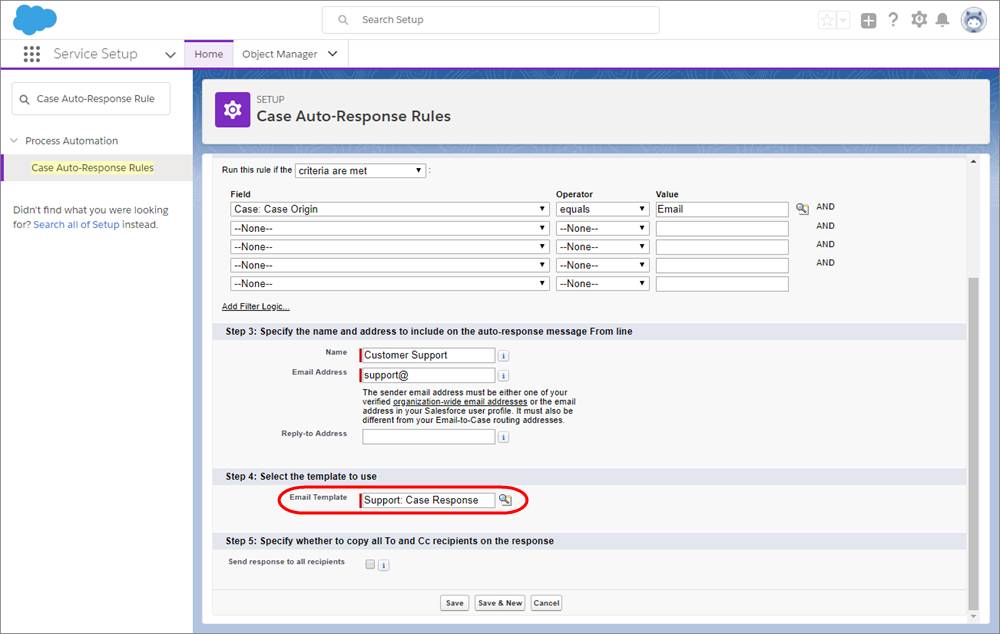Open the fourth row field --None-- dropdown
1000x634 pixels.
pyautogui.click(x=390, y=265)
